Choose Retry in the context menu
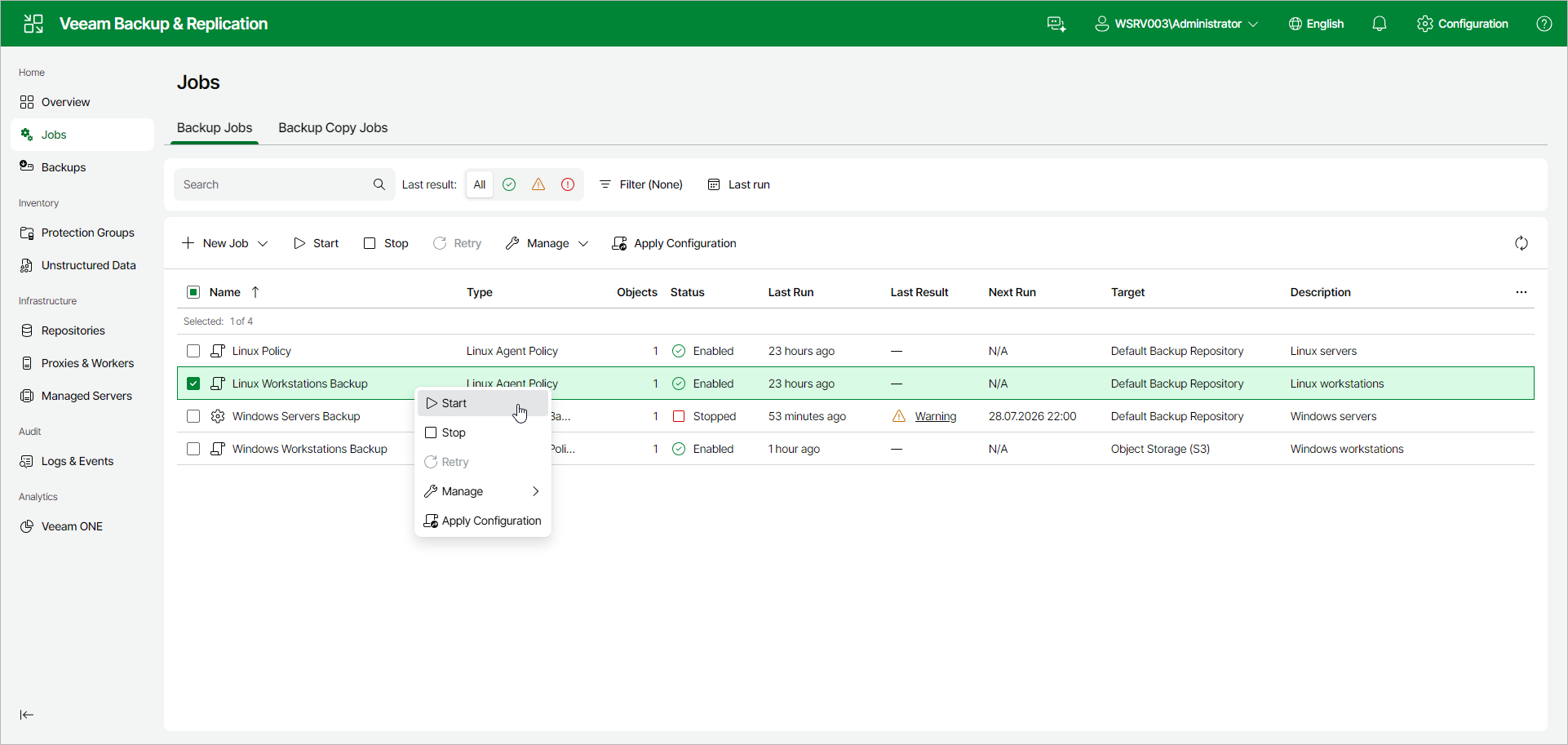The image size is (1568, 745). [483, 462]
